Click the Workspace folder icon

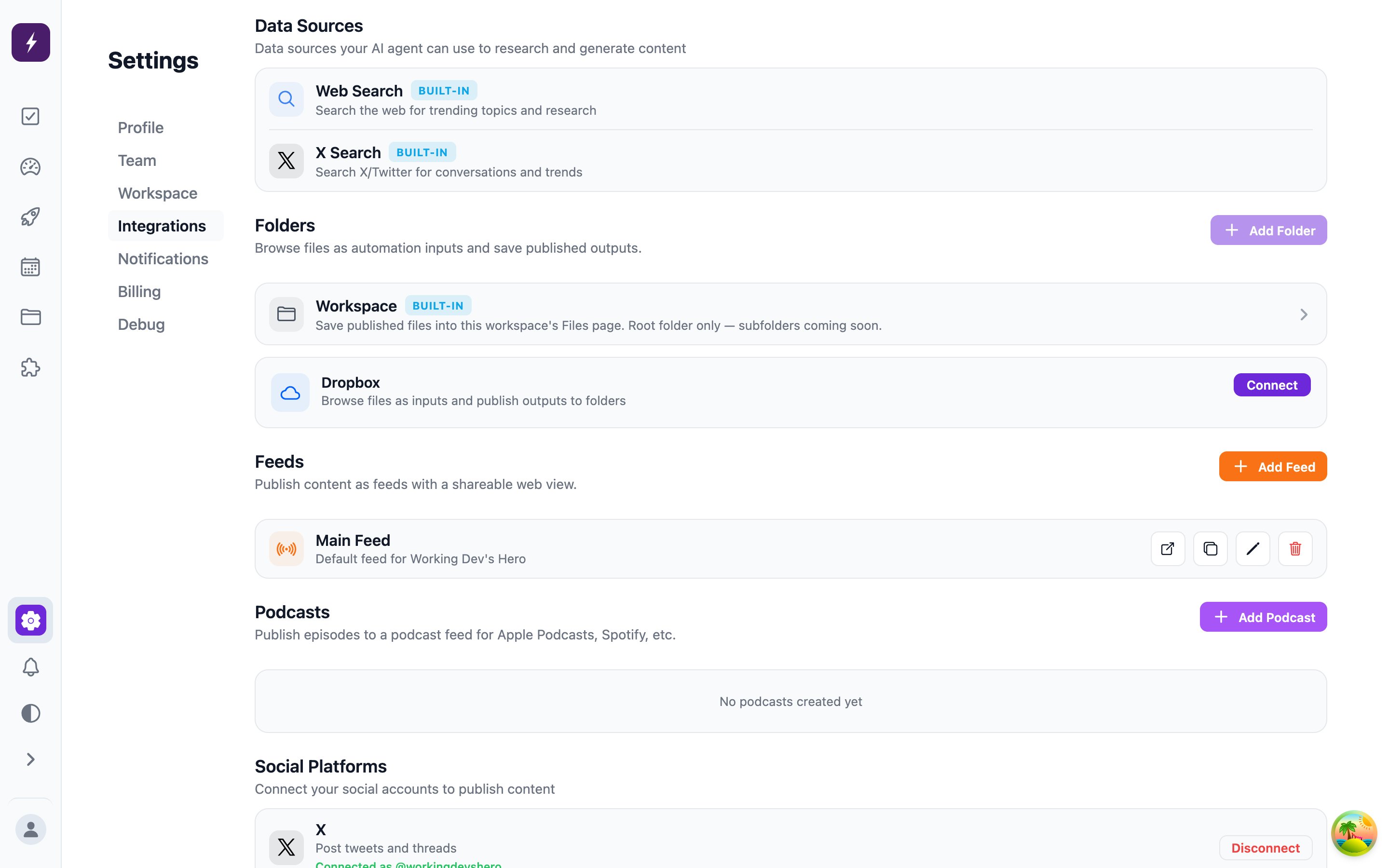tap(286, 314)
